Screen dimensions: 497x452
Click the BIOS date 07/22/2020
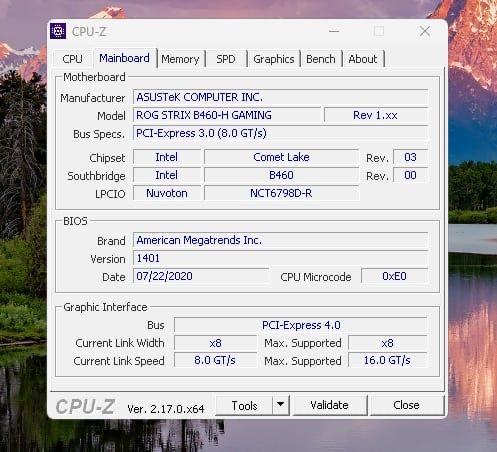[x=201, y=276]
